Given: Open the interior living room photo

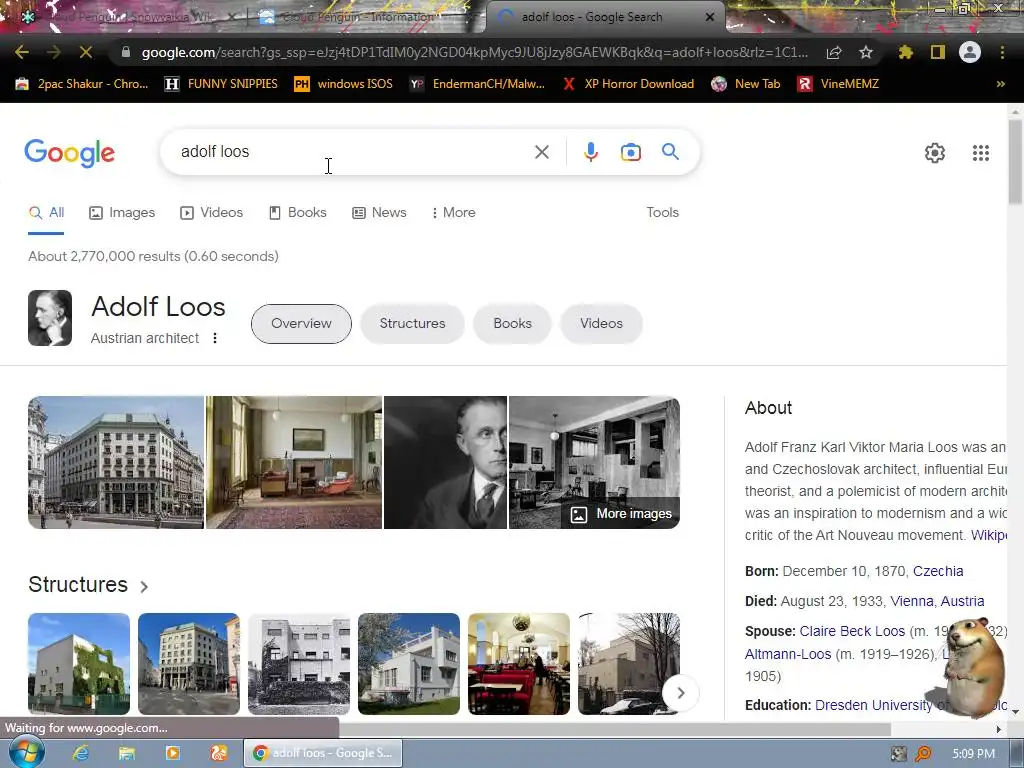Looking at the screenshot, I should tap(295, 462).
